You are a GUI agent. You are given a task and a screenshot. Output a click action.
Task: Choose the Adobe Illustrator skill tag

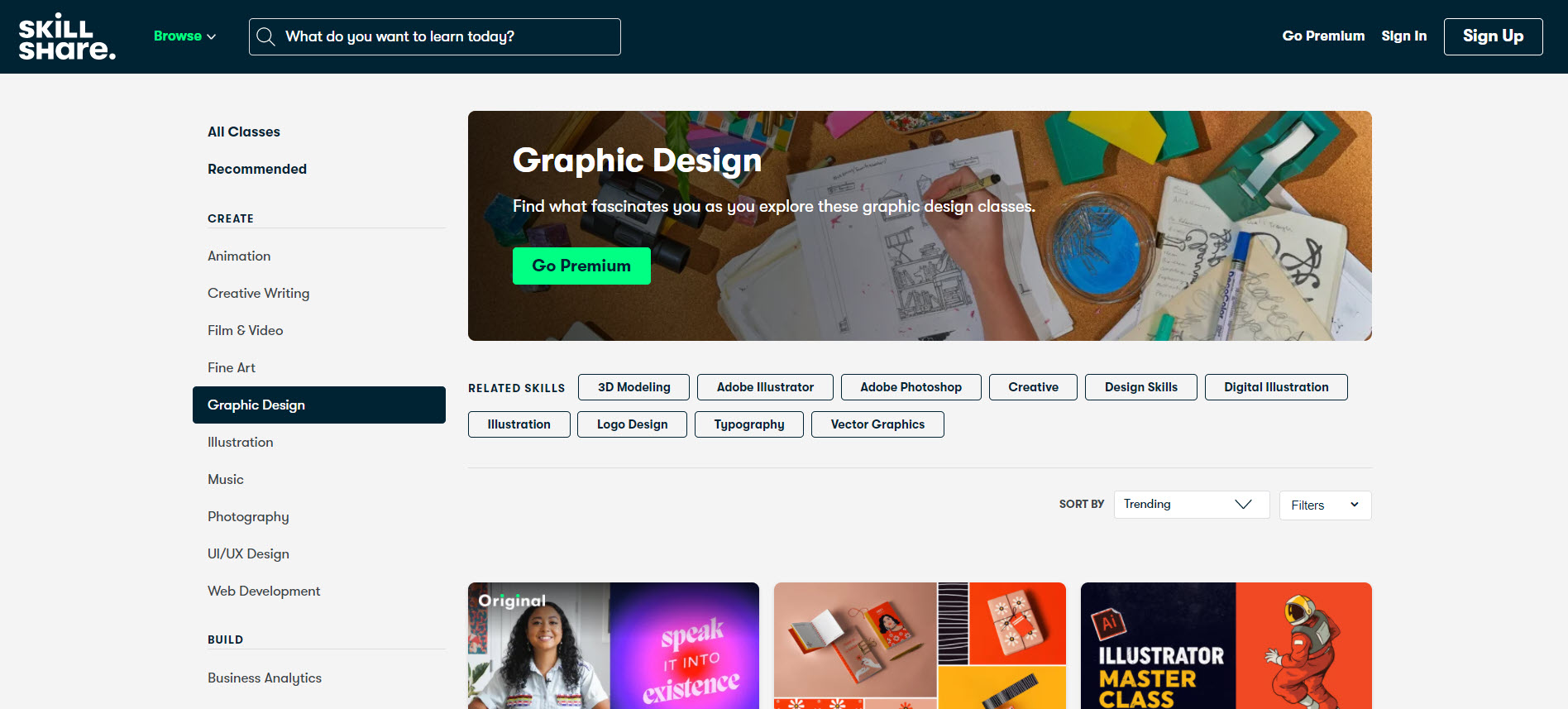click(765, 387)
